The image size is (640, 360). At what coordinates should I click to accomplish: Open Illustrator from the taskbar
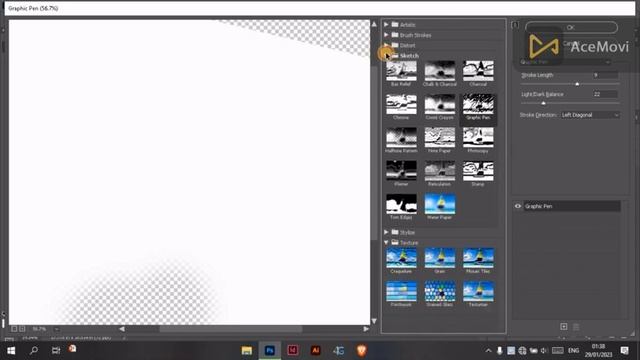click(x=316, y=351)
